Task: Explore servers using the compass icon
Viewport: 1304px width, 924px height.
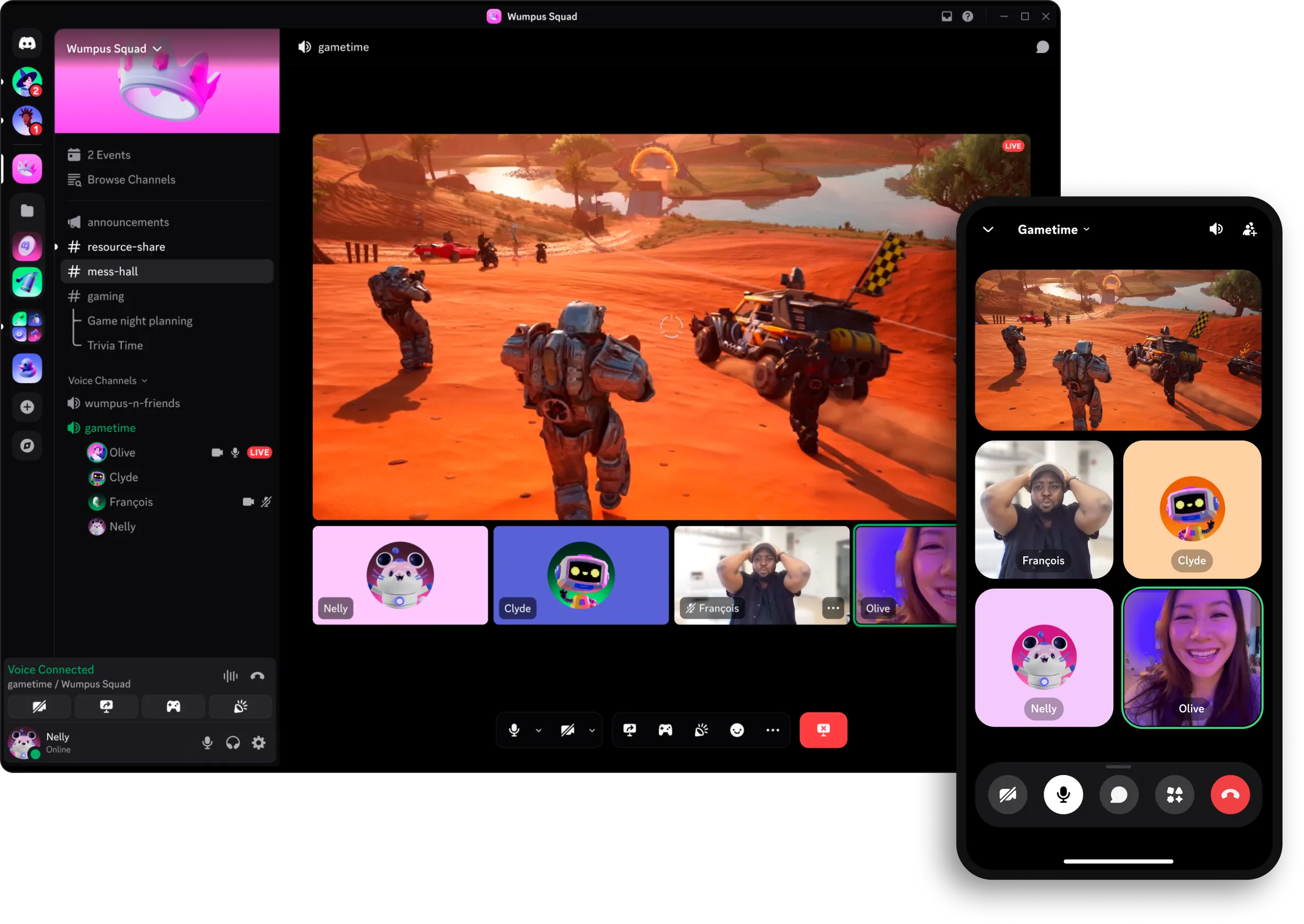Action: point(26,445)
